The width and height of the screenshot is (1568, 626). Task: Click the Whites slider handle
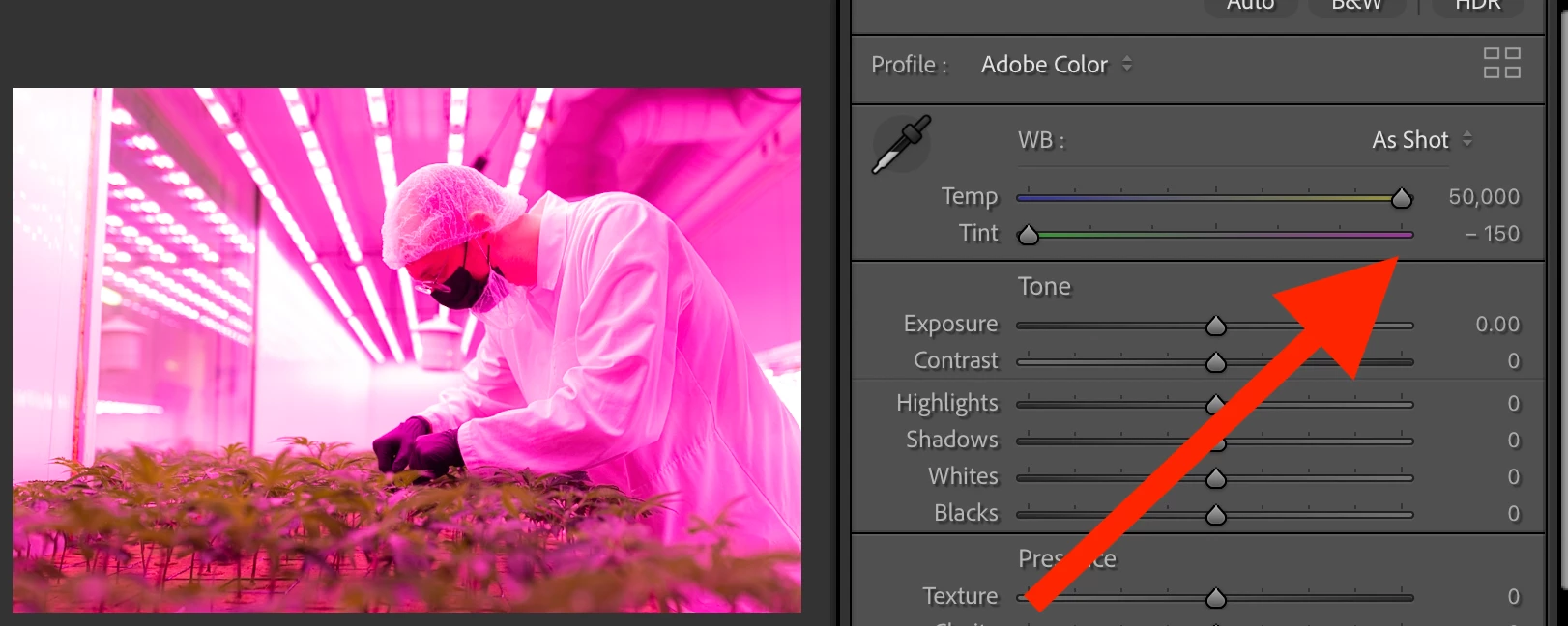pos(1216,478)
